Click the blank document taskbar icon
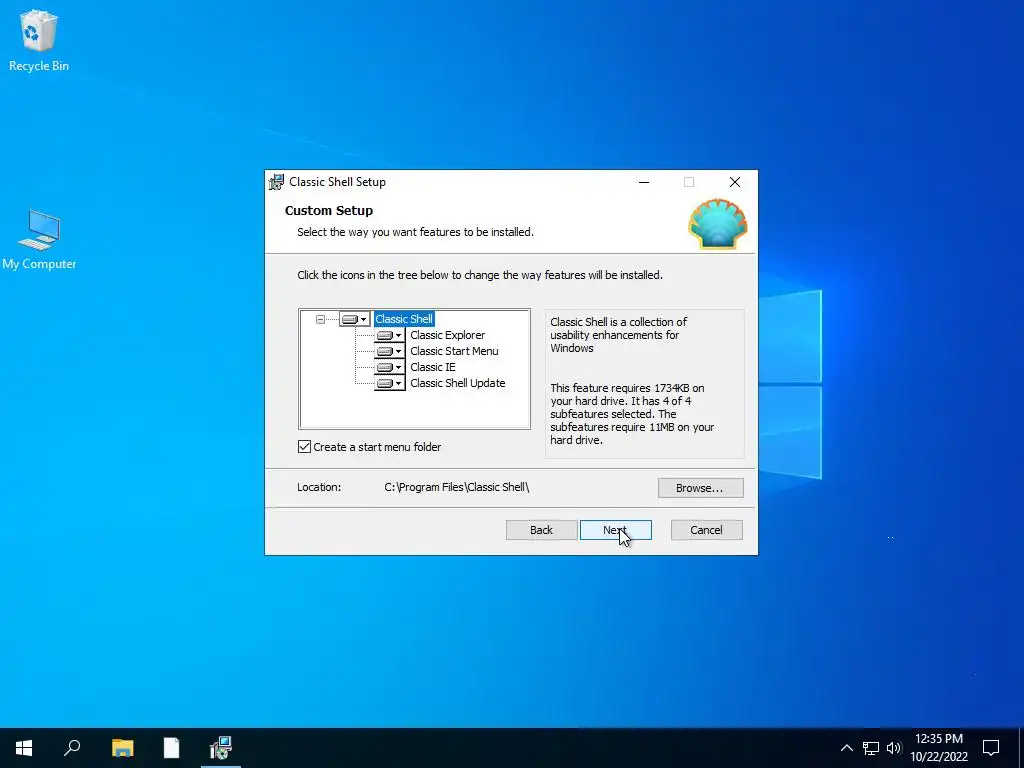Screen dimensions: 1024x768 pos(171,748)
